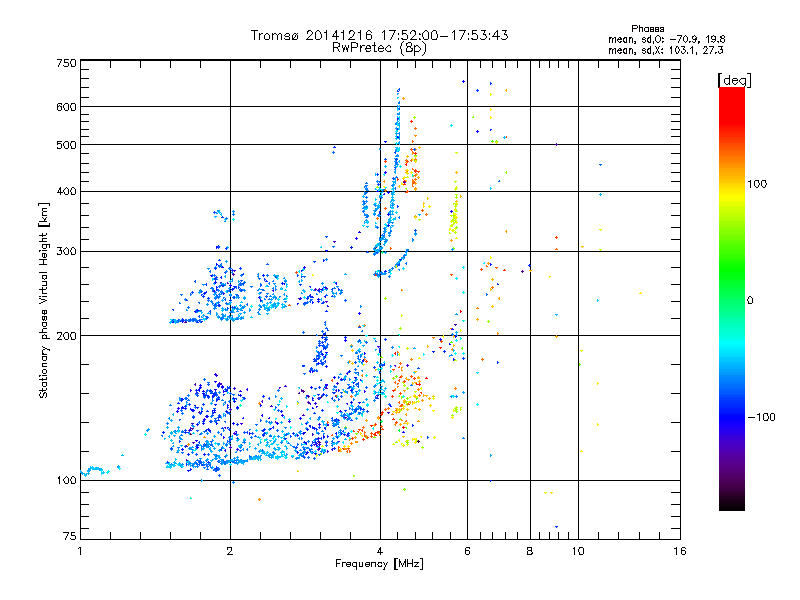800x600 pixels.
Task: Click the colorbar tick label "0"
Action: pos(750,301)
